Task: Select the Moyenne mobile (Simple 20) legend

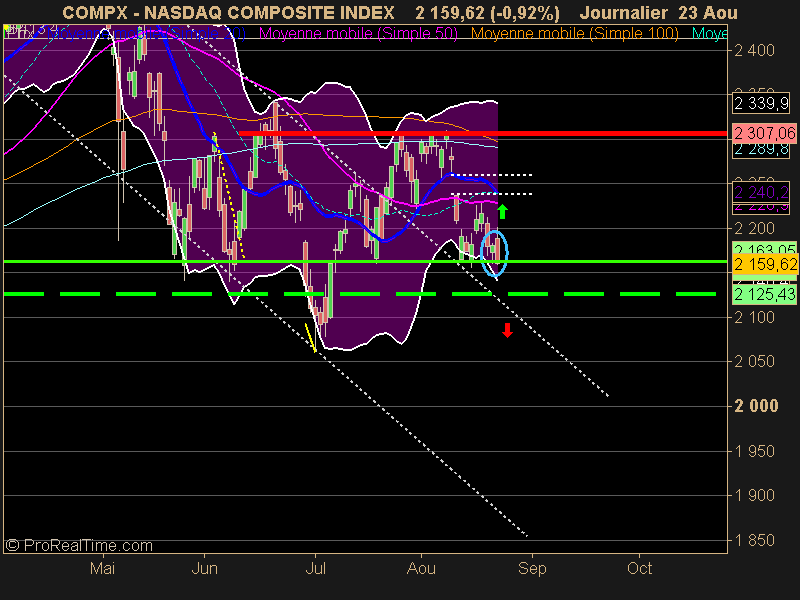Action: [x=147, y=34]
